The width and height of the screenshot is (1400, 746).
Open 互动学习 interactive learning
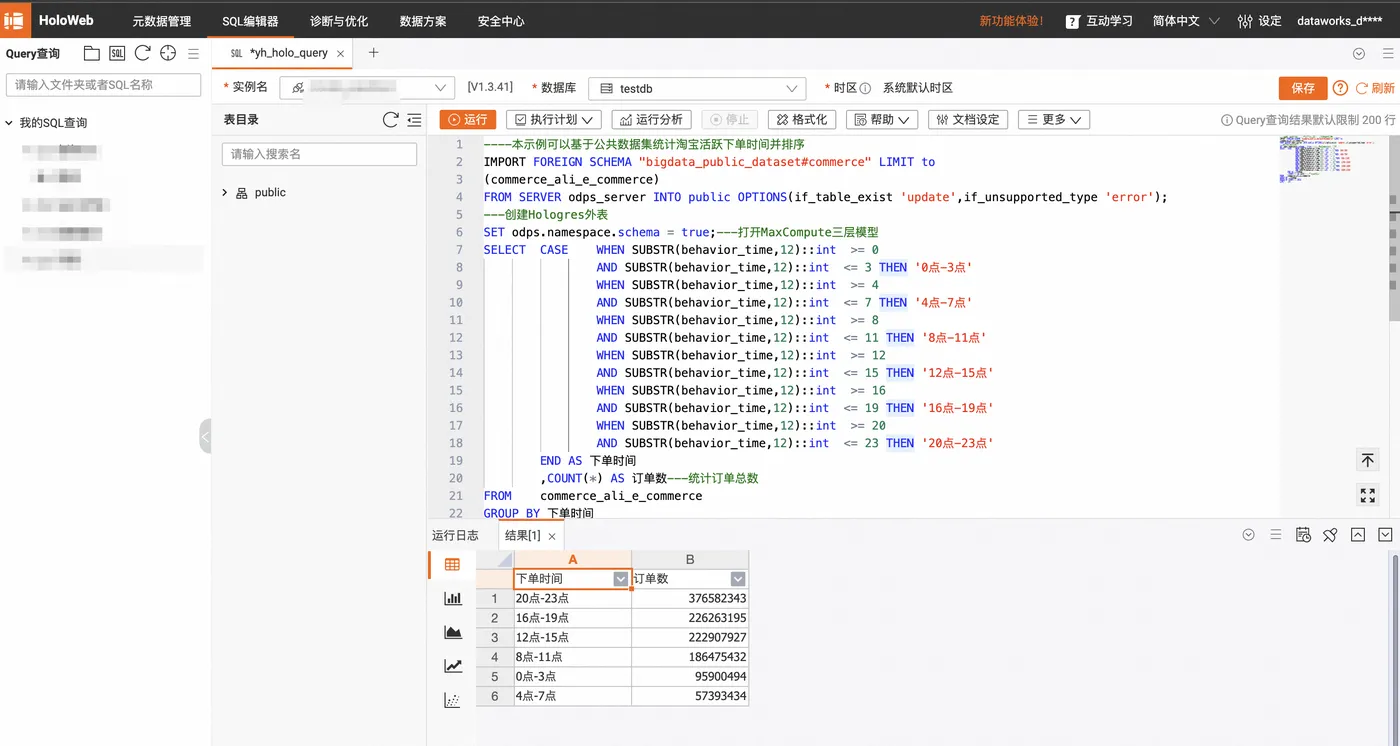coord(1099,21)
